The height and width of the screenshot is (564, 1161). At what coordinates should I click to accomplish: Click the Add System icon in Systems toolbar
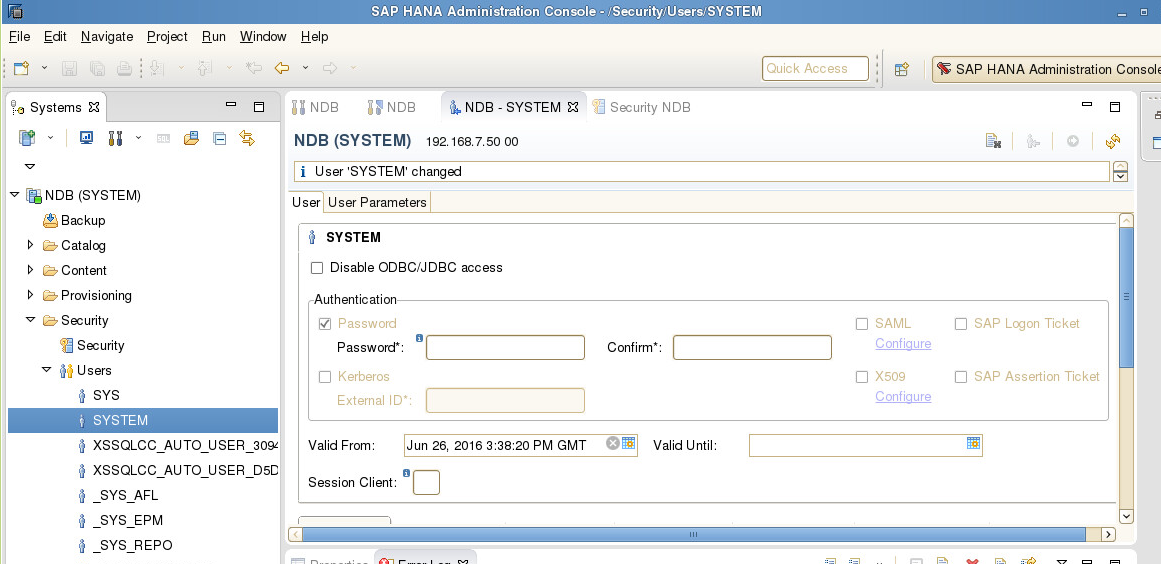[x=27, y=138]
